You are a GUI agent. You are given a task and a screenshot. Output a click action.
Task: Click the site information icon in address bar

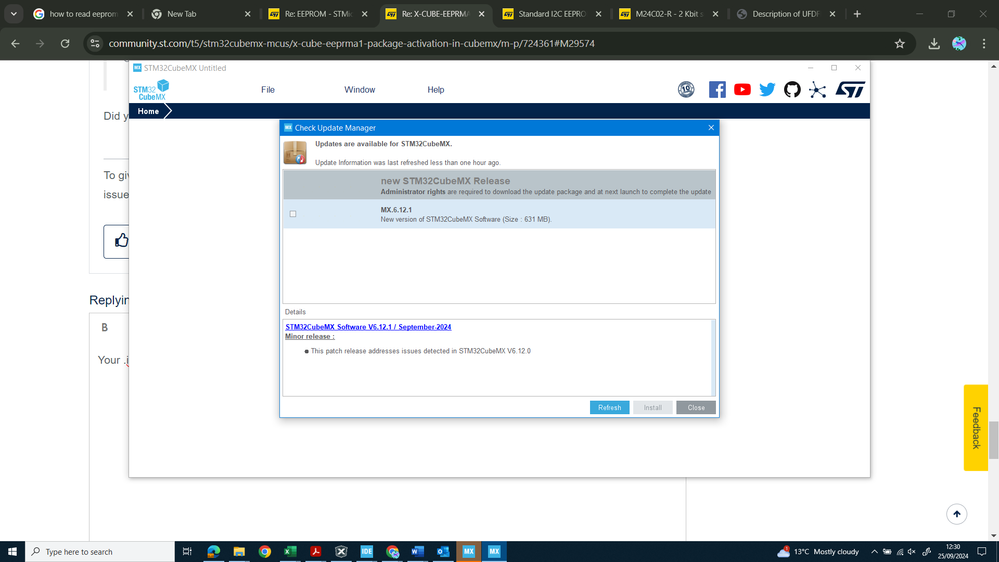[95, 43]
